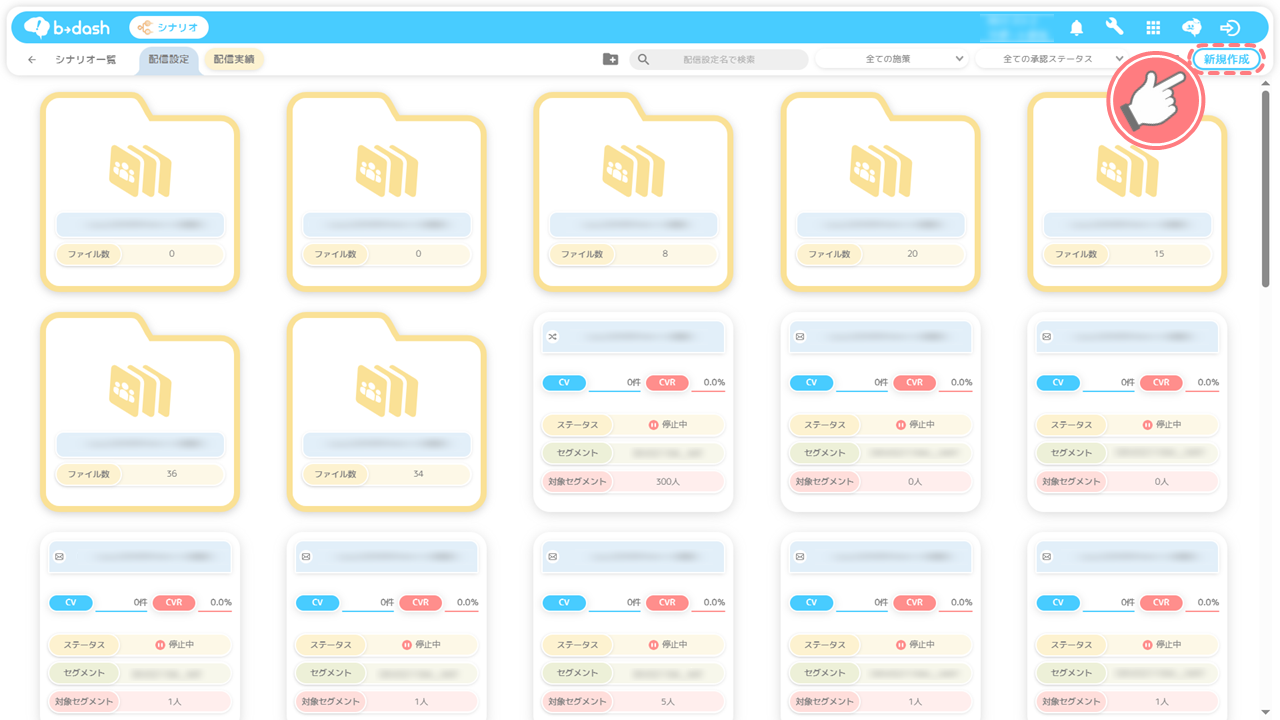Click the logout arrow icon

point(1230,28)
